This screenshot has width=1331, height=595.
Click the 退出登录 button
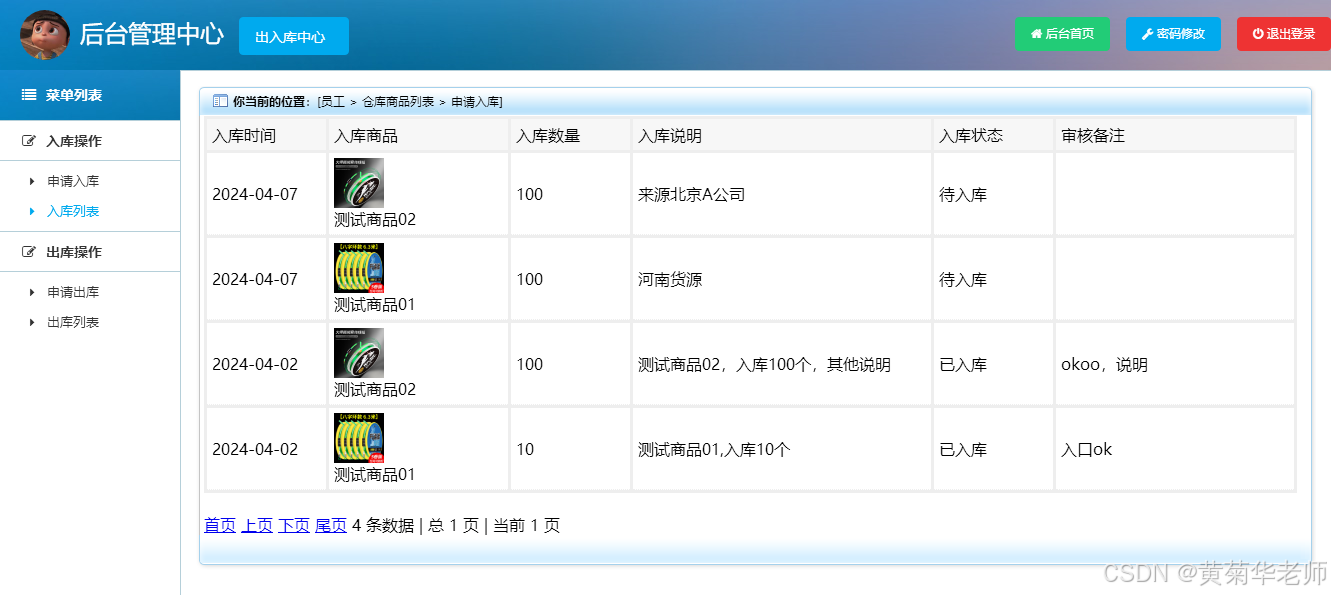[1283, 34]
